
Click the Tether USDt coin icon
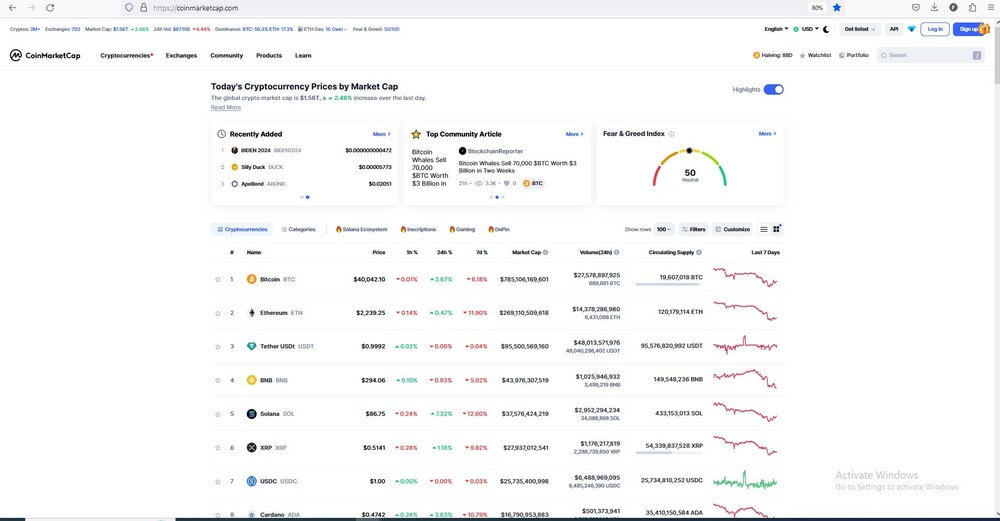click(x=251, y=346)
